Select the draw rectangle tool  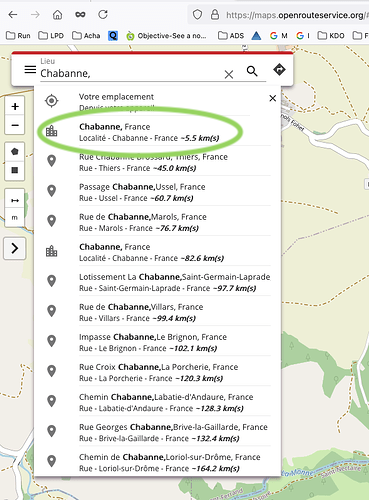click(15, 170)
